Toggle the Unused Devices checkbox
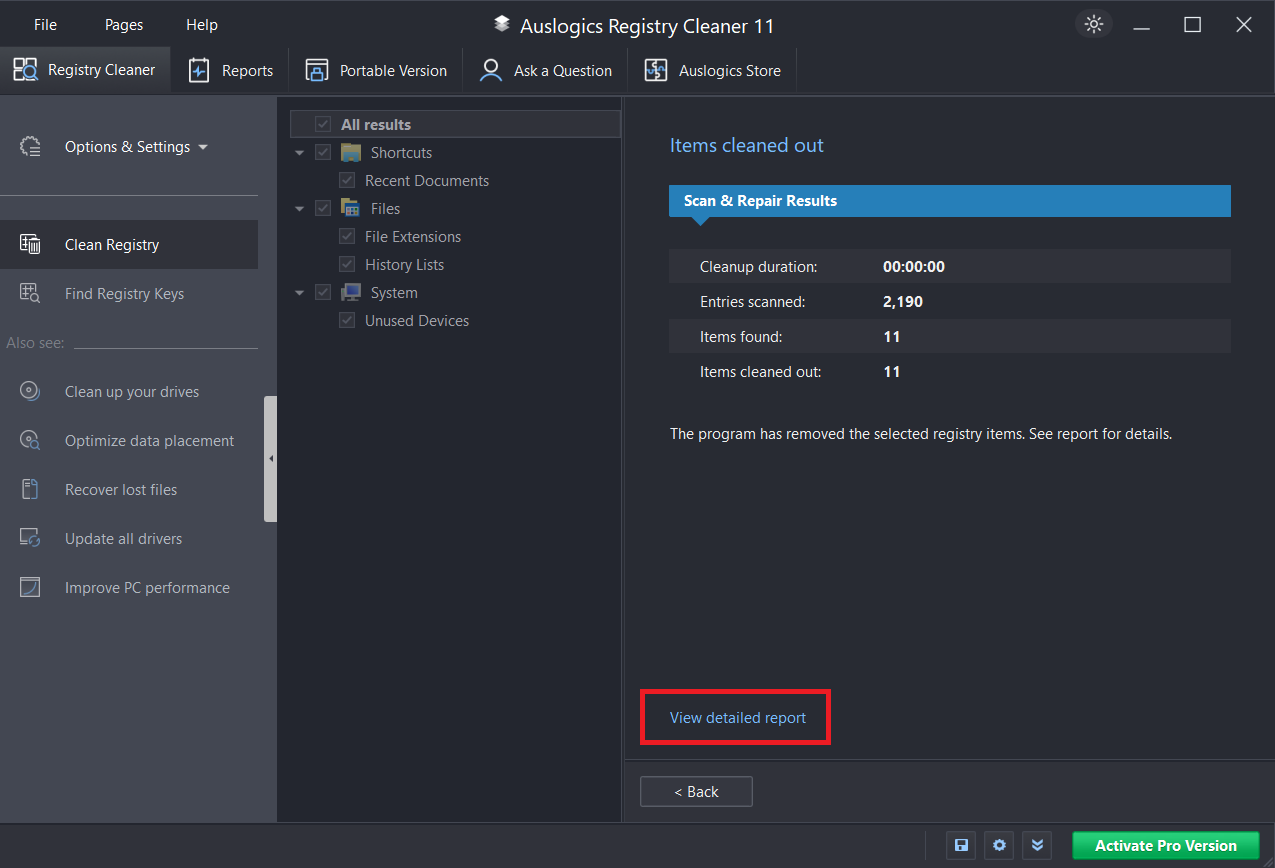 point(347,321)
